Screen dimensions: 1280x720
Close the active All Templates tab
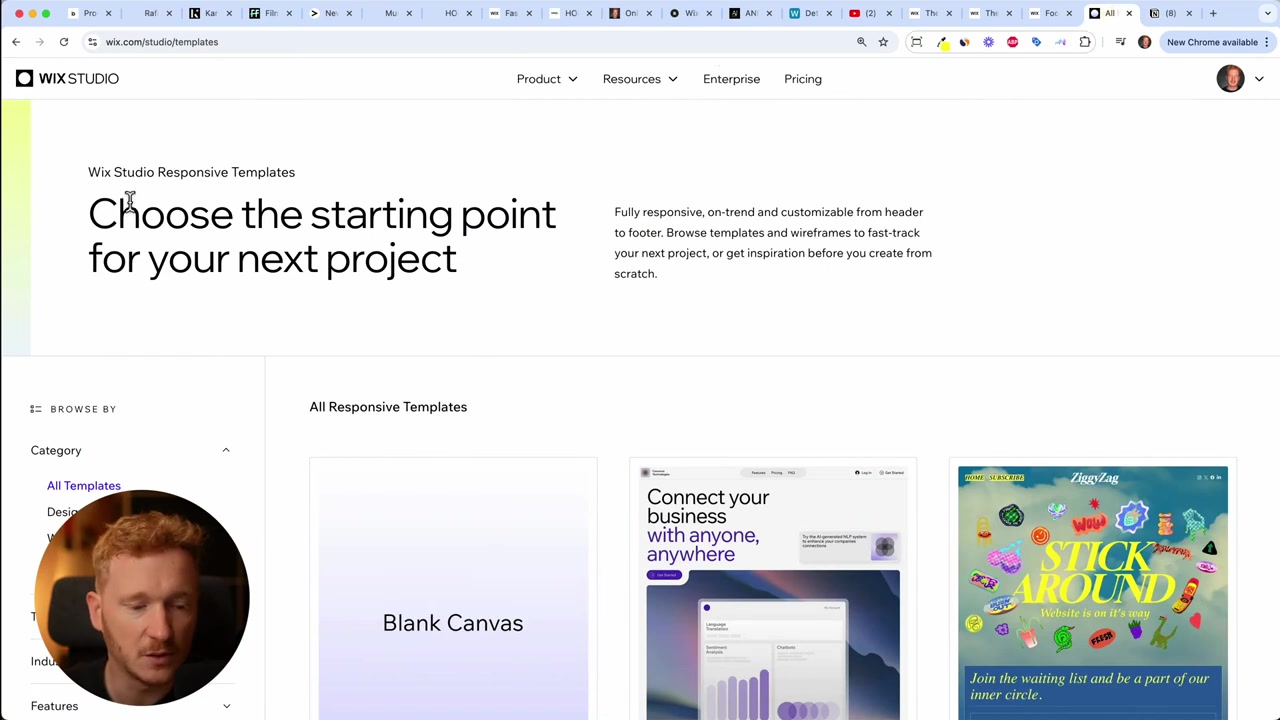click(1129, 13)
